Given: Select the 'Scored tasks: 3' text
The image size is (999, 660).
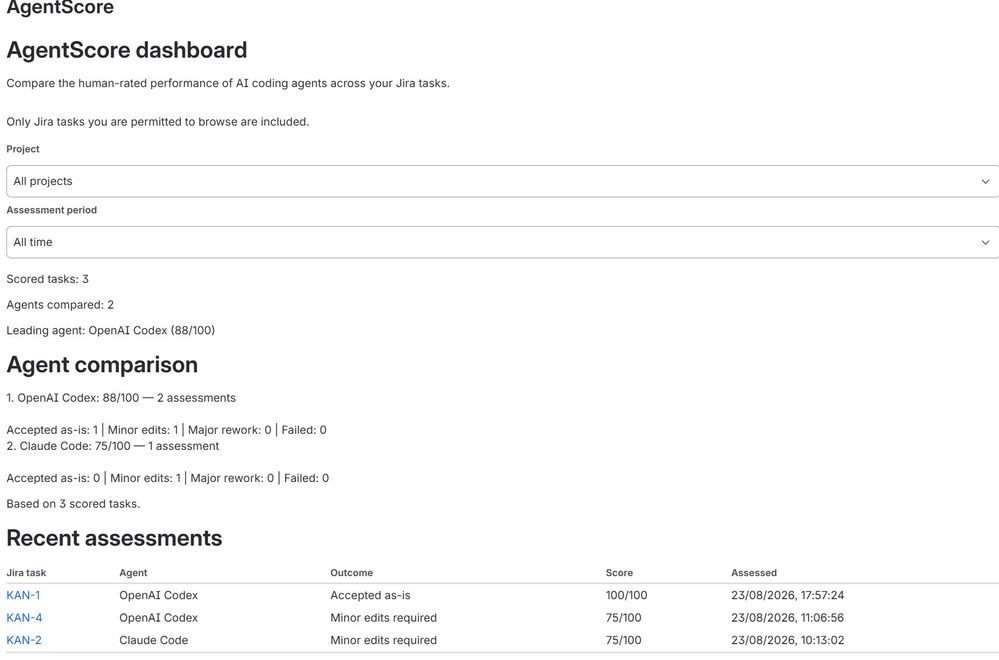Looking at the screenshot, I should (47, 279).
